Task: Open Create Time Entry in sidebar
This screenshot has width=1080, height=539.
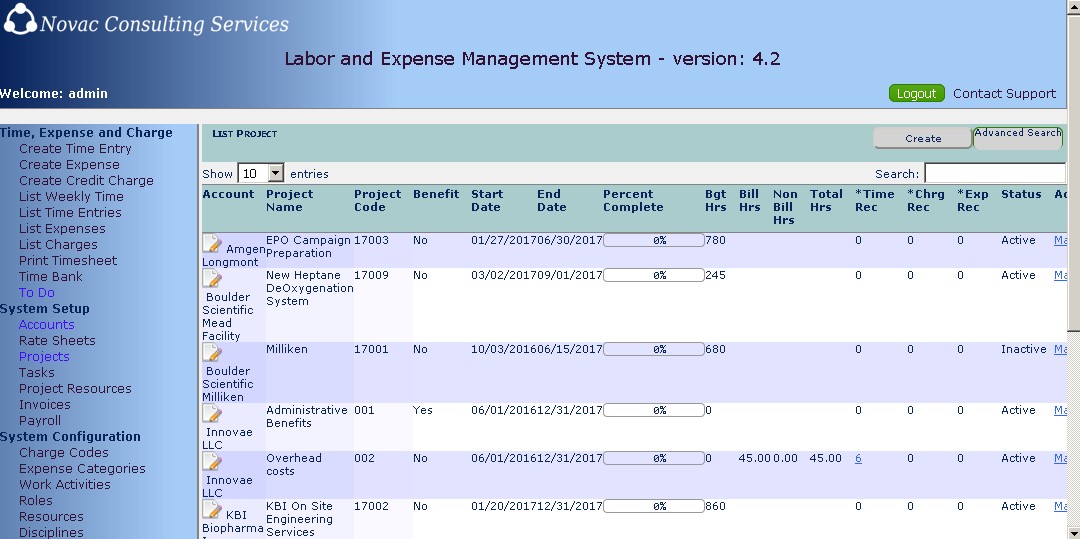Action: point(75,149)
